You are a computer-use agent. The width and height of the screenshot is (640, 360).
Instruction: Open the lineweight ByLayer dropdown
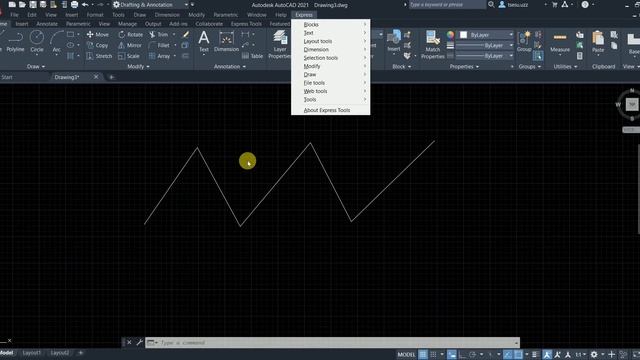pos(485,45)
